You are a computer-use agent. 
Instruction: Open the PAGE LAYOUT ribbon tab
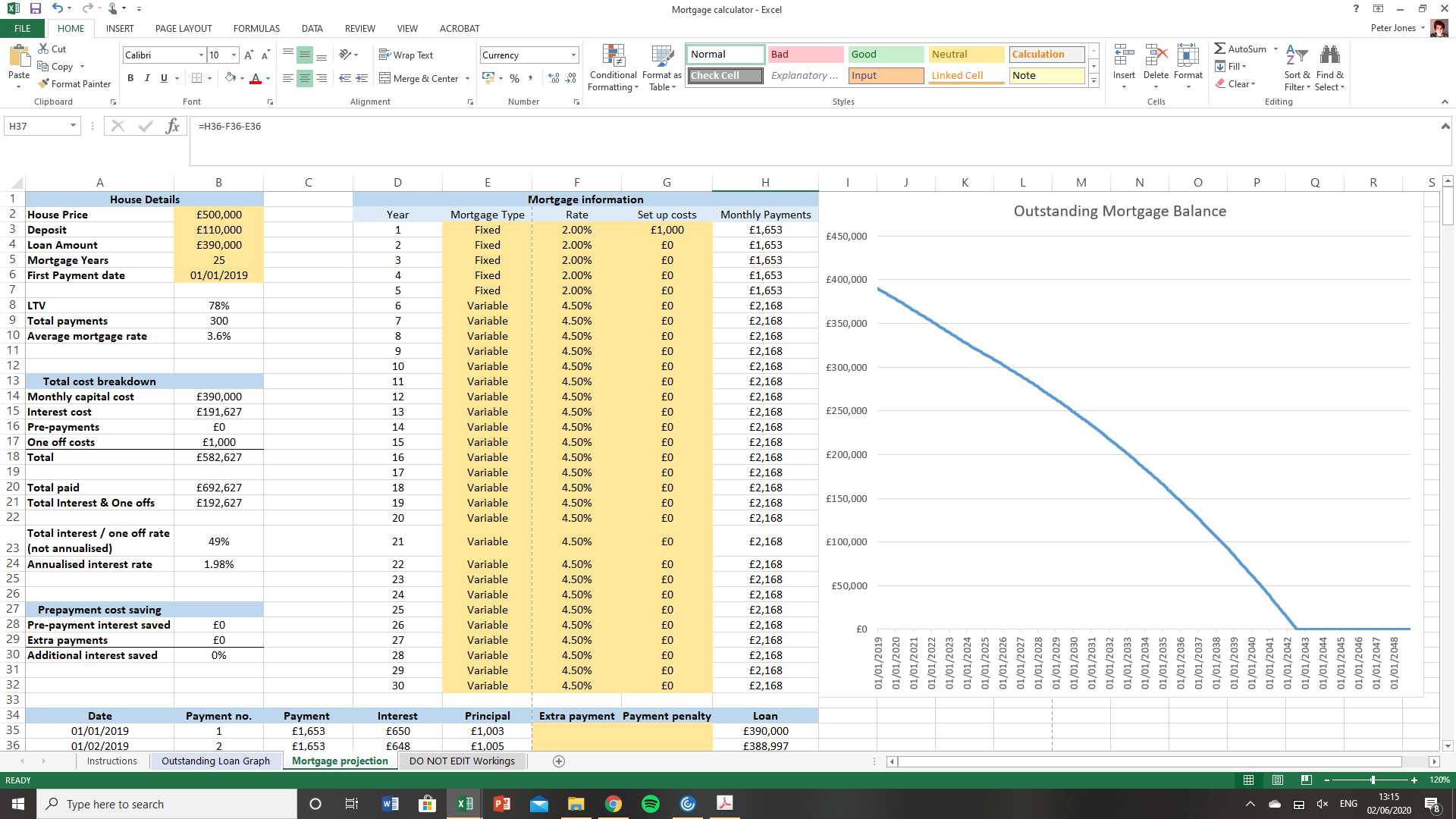[184, 29]
